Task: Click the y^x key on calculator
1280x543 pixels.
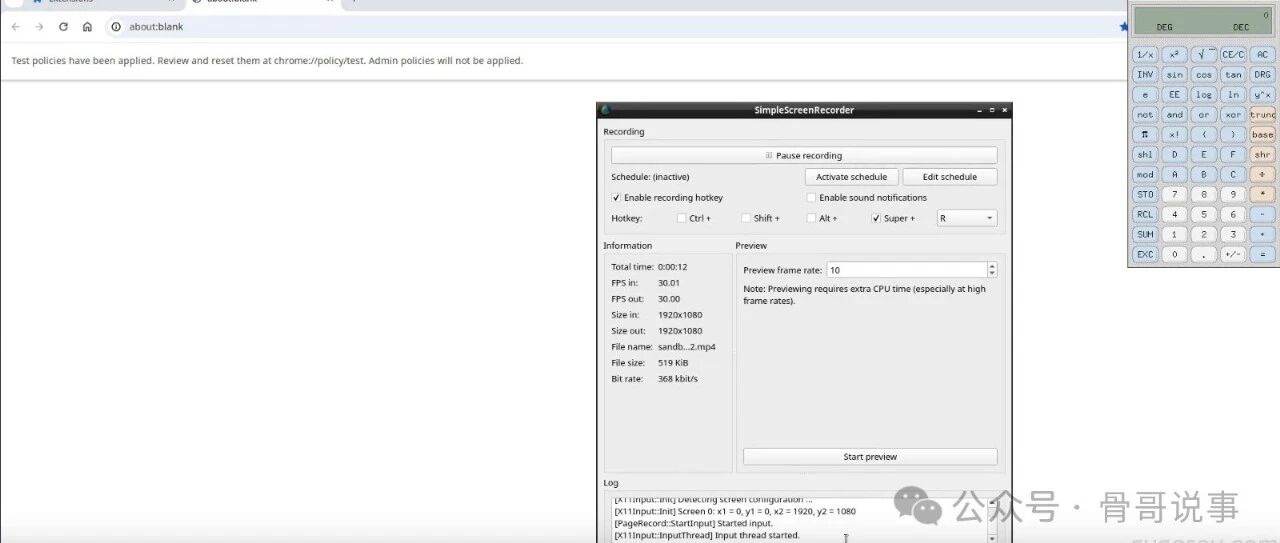Action: 1262,94
